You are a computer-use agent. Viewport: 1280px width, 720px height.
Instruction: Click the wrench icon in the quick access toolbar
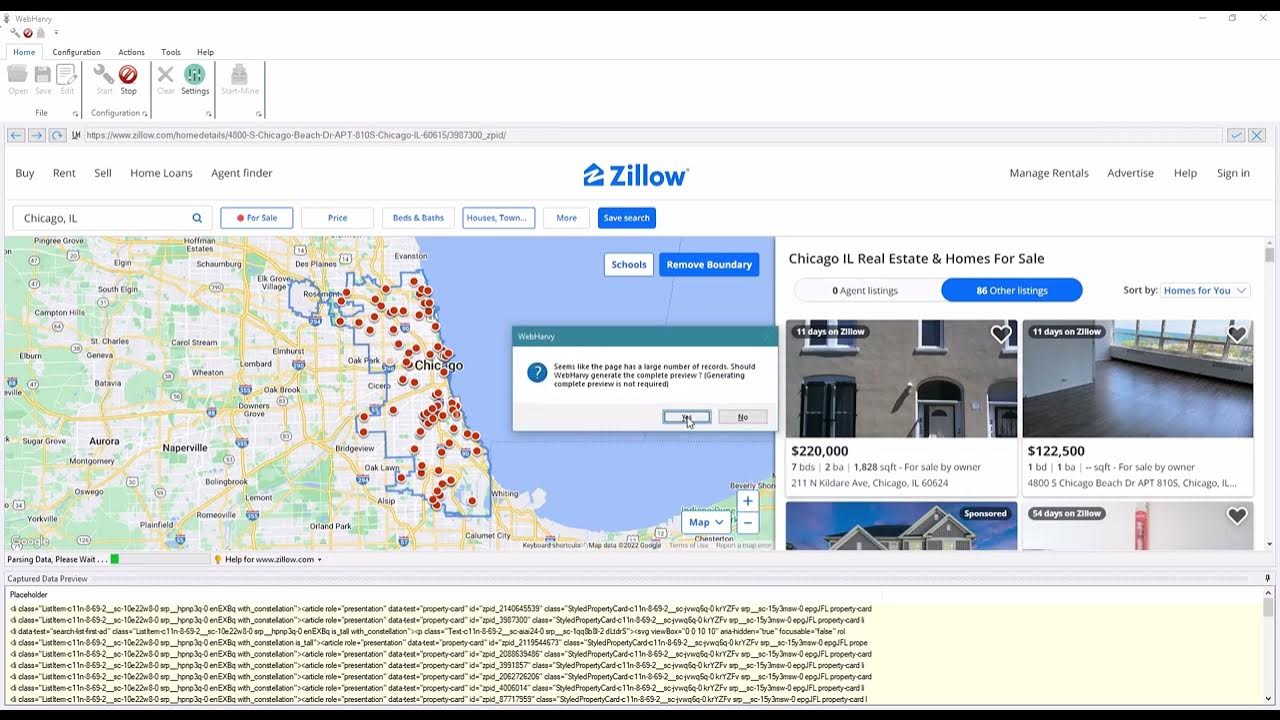pyautogui.click(x=16, y=32)
